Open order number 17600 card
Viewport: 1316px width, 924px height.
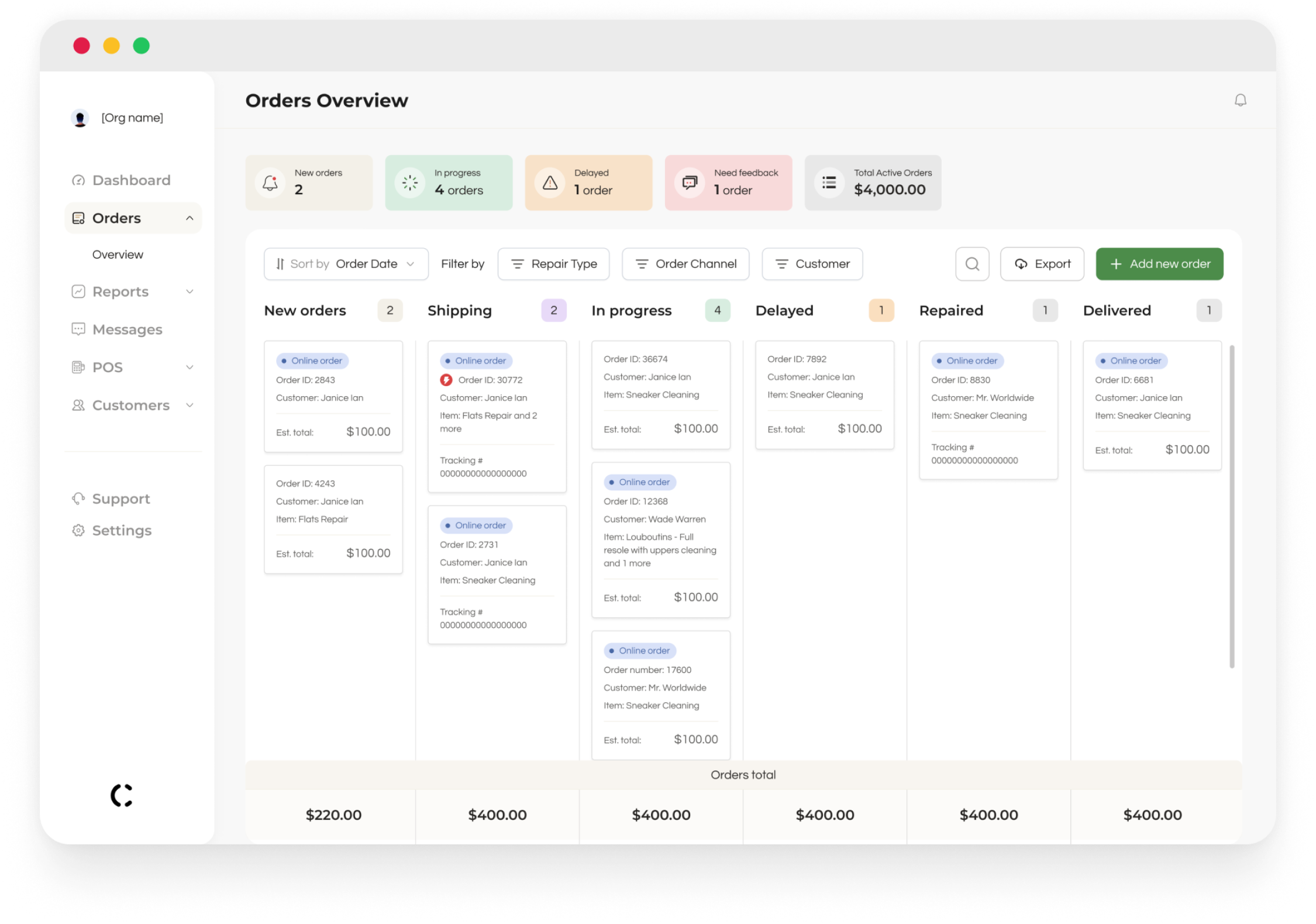pos(661,695)
